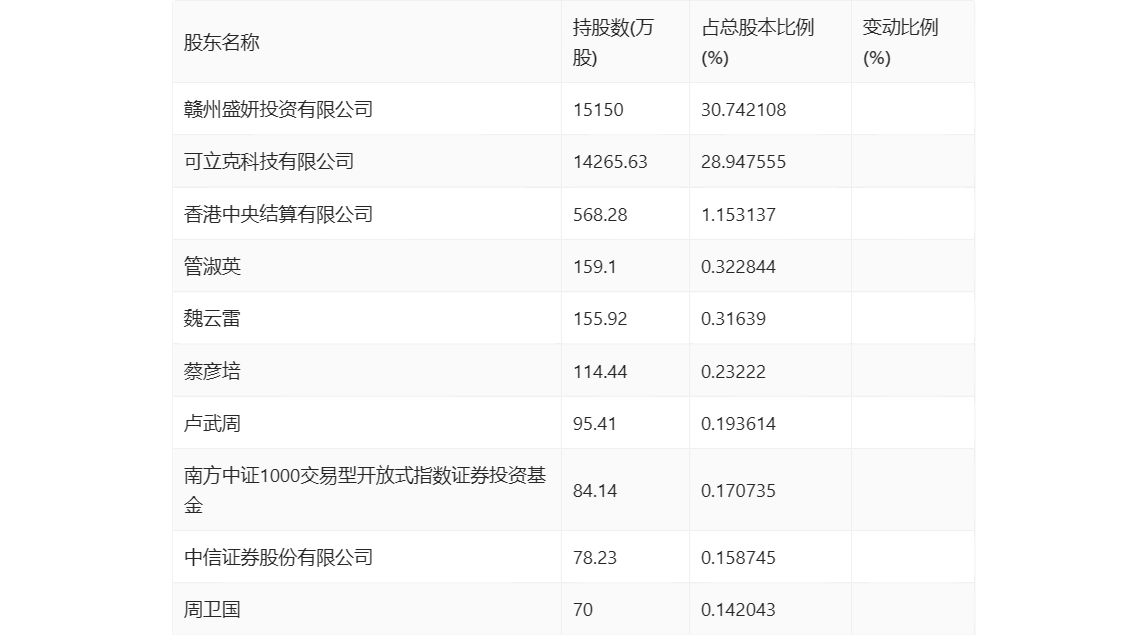1148x635 pixels.
Task: Select shareholder 管淑英
Action: 212,266
